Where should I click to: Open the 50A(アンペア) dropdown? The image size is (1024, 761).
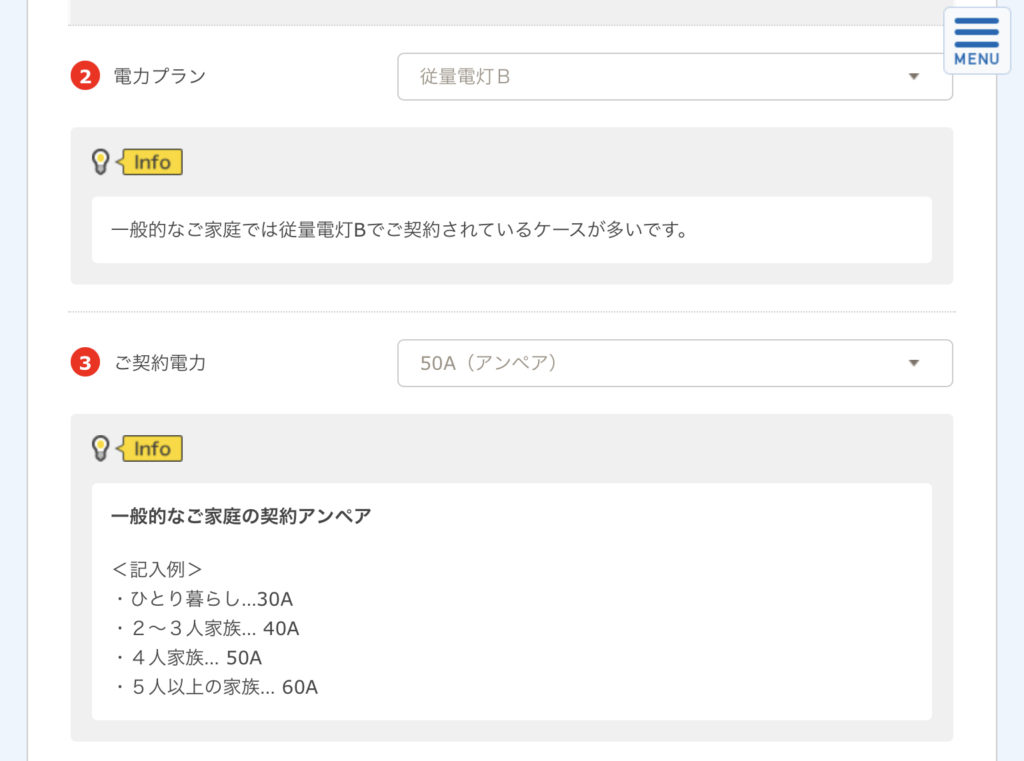click(675, 363)
